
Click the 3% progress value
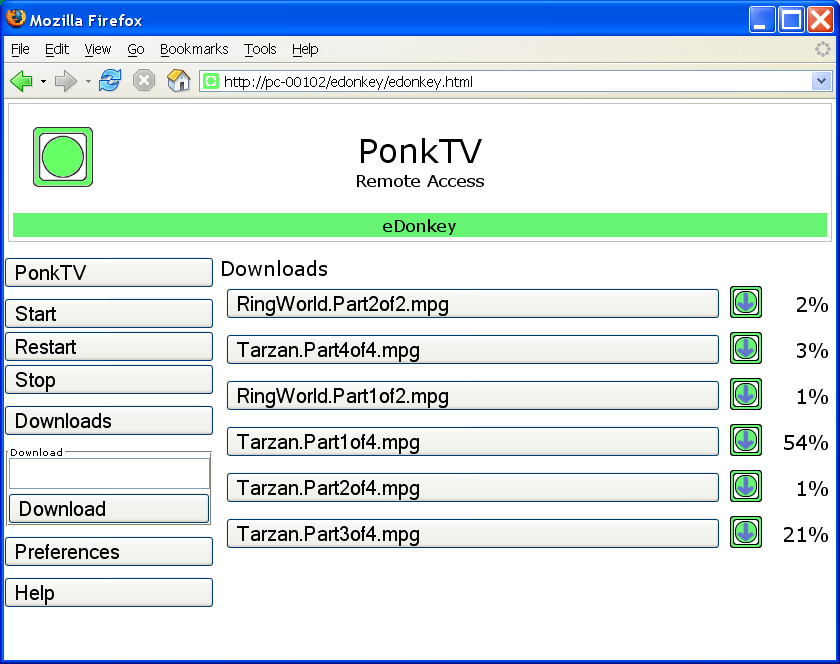pyautogui.click(x=812, y=350)
